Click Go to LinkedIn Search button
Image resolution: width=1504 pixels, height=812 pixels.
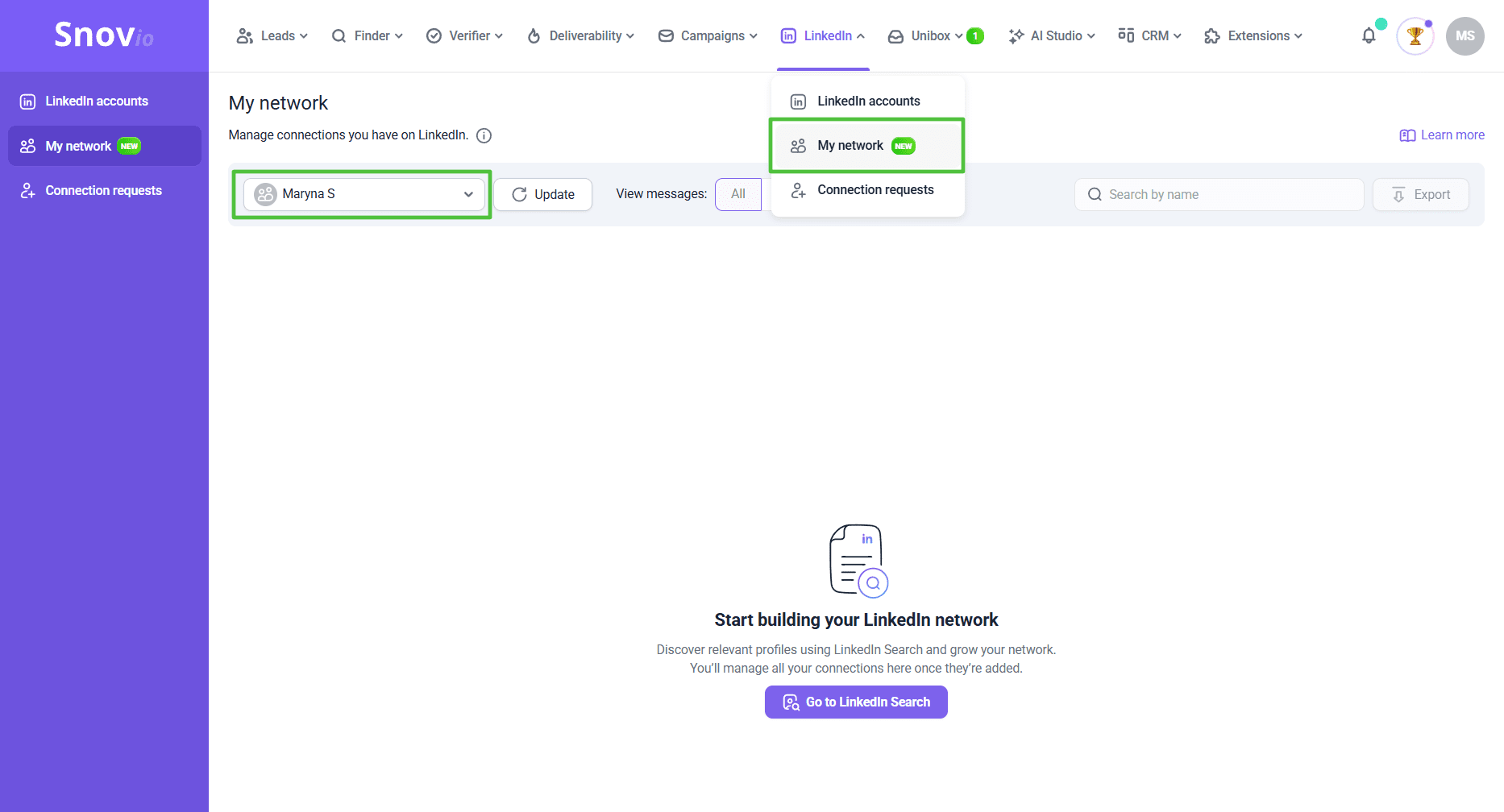856,702
